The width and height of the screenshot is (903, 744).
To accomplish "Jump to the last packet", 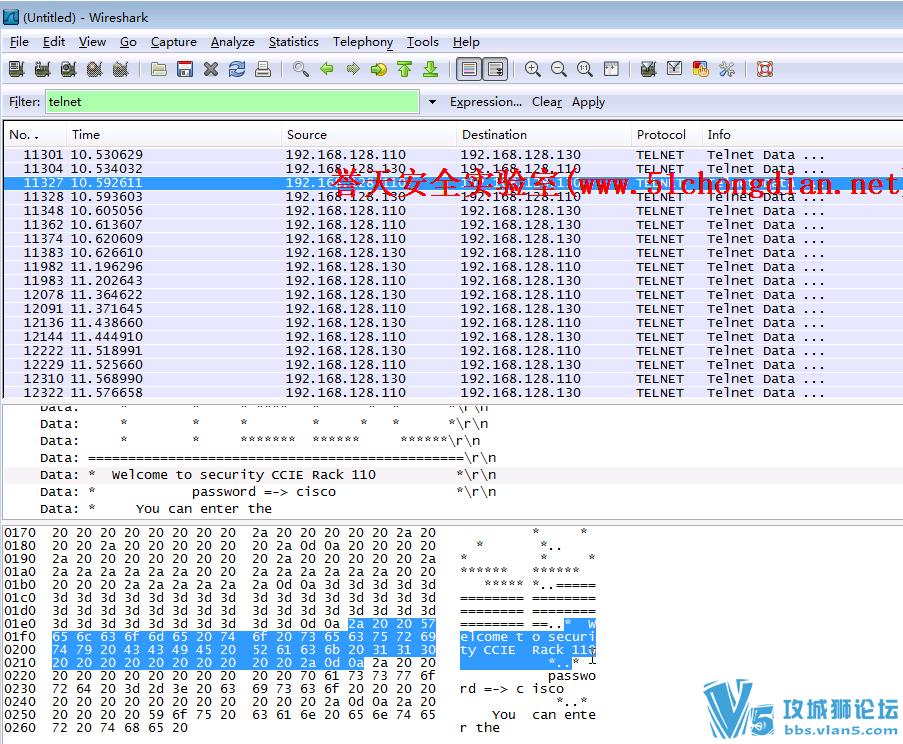I will [430, 69].
